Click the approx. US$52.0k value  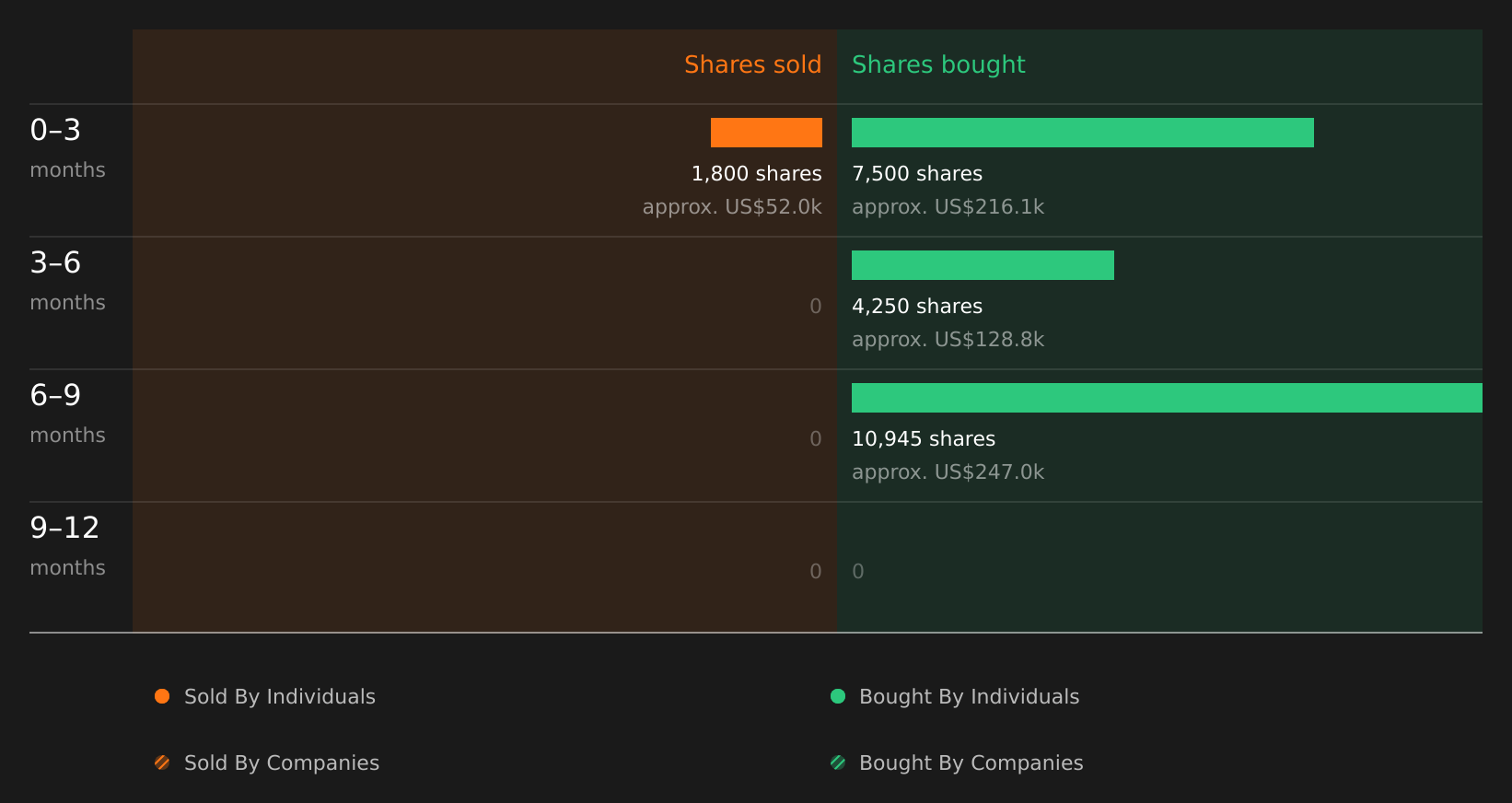[x=732, y=207]
